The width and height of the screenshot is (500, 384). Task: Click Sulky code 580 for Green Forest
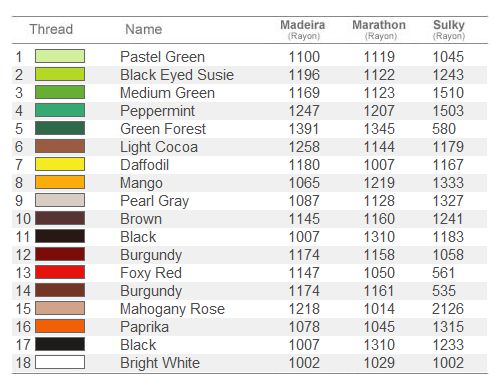point(444,129)
